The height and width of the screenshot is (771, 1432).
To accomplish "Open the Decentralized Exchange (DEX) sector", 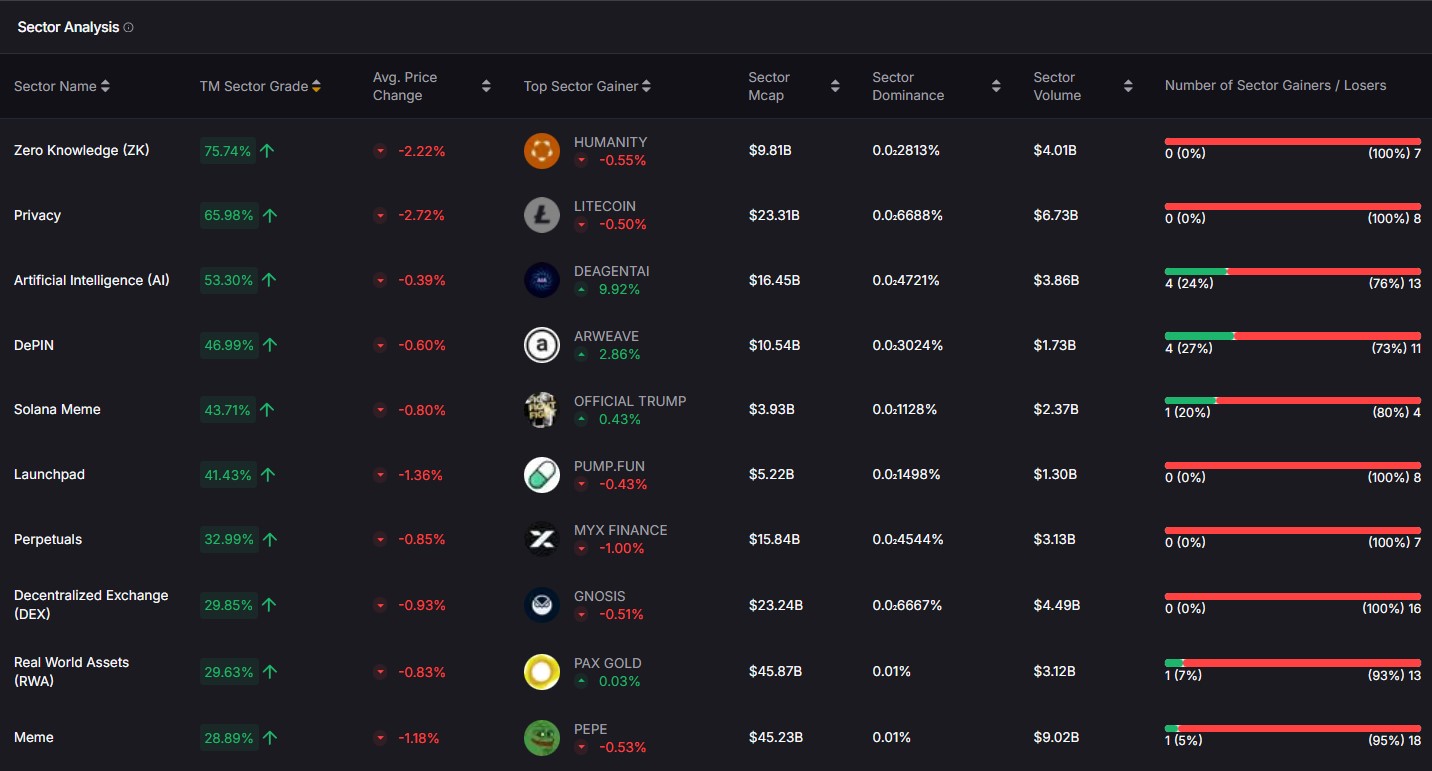I will (x=91, y=604).
